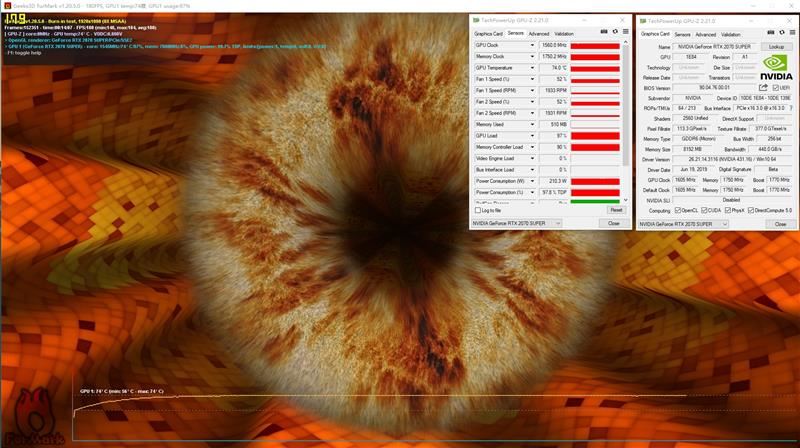The width and height of the screenshot is (800, 448).
Task: Open the Video Engine Load dropdown
Action: coord(532,158)
